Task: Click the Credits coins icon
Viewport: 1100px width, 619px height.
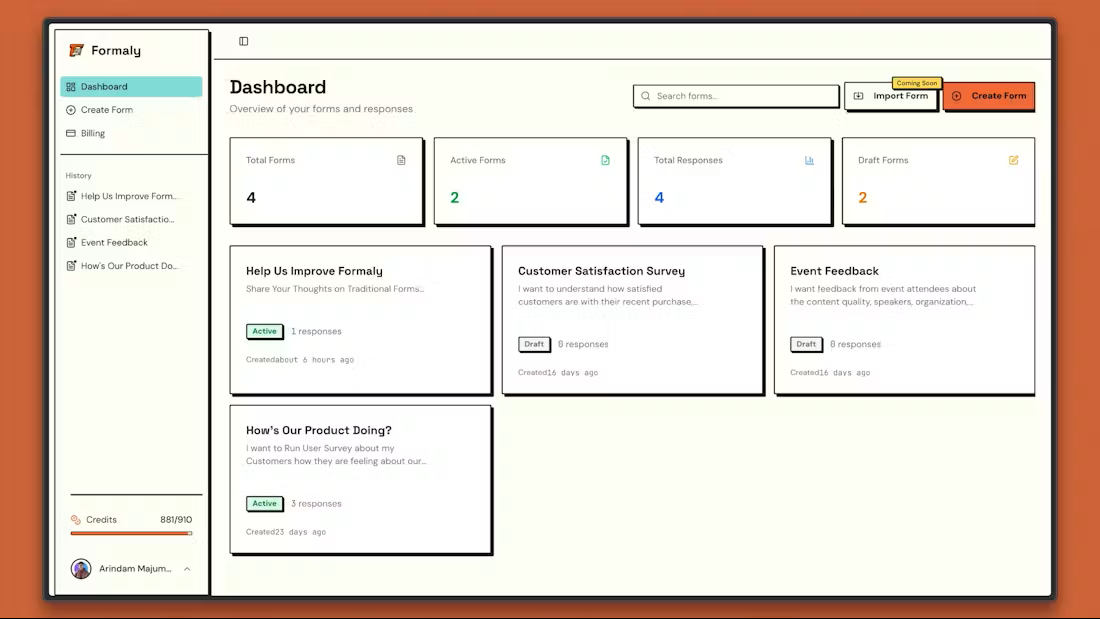Action: (x=76, y=519)
